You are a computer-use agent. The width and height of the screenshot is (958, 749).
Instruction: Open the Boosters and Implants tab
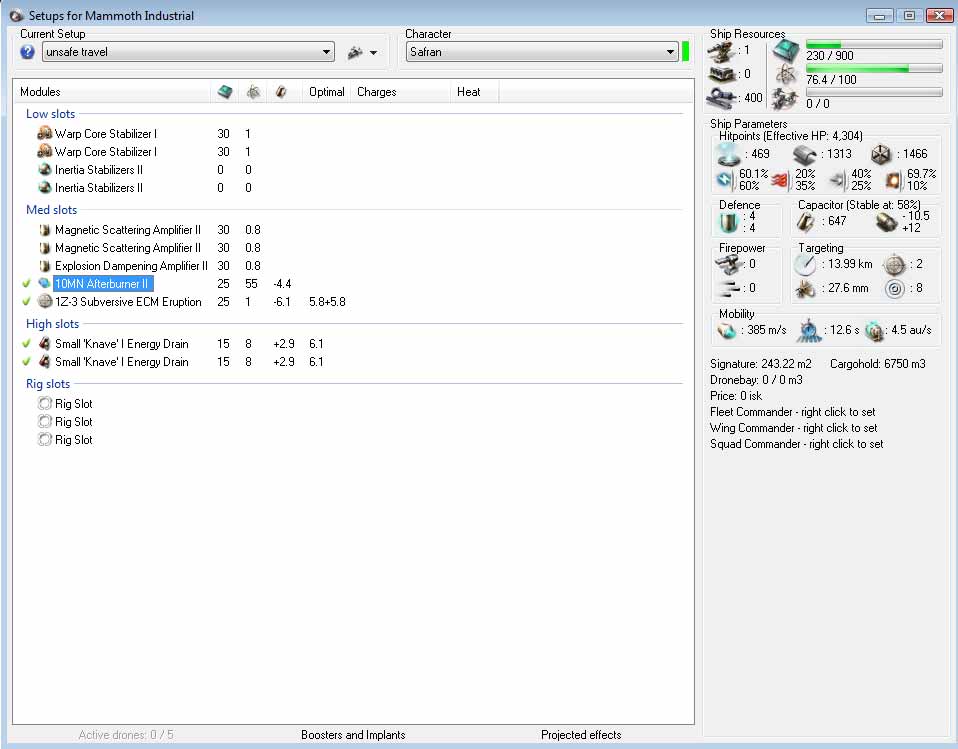pyautogui.click(x=353, y=735)
